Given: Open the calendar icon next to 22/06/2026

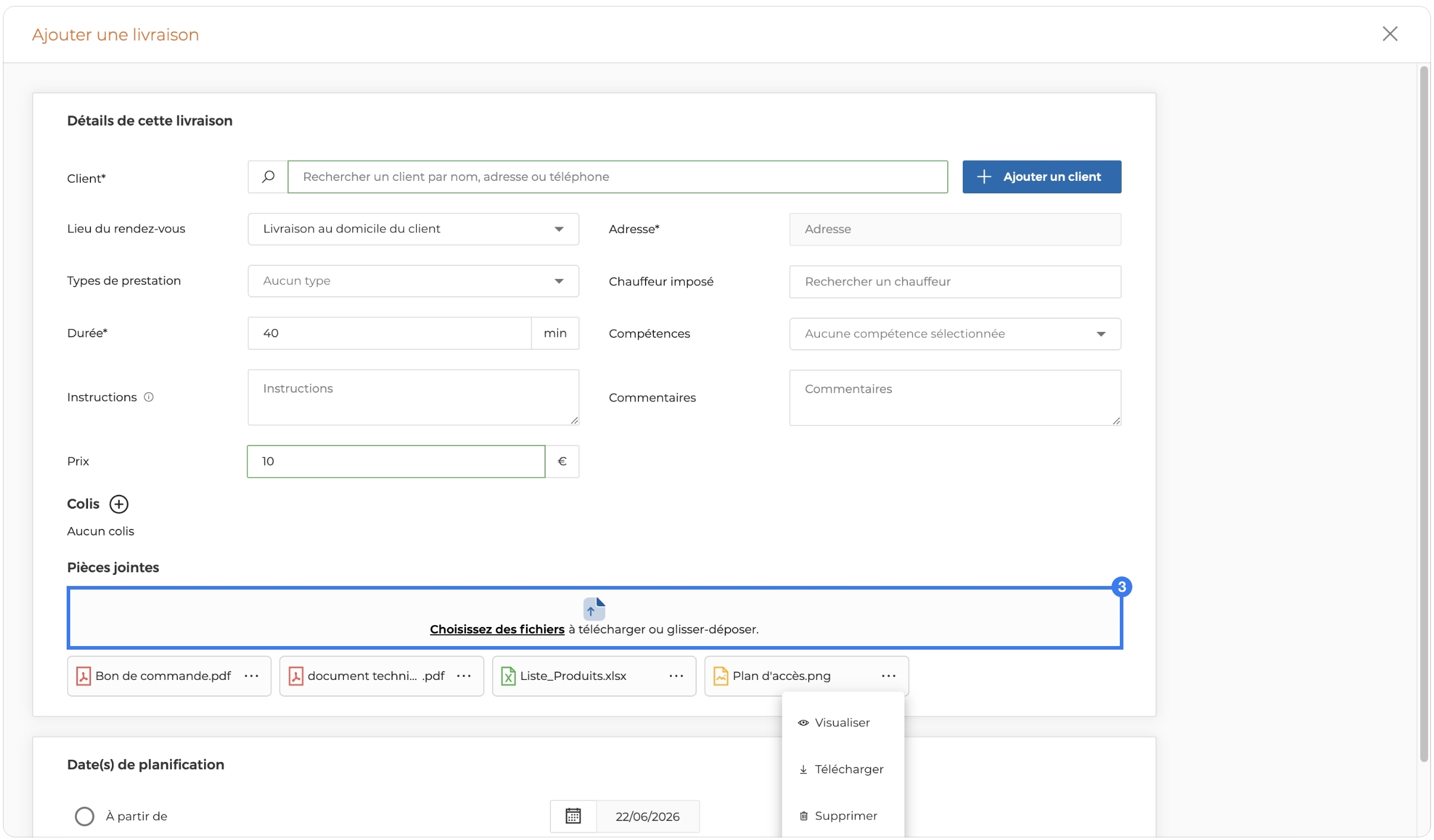Looking at the screenshot, I should pyautogui.click(x=573, y=816).
